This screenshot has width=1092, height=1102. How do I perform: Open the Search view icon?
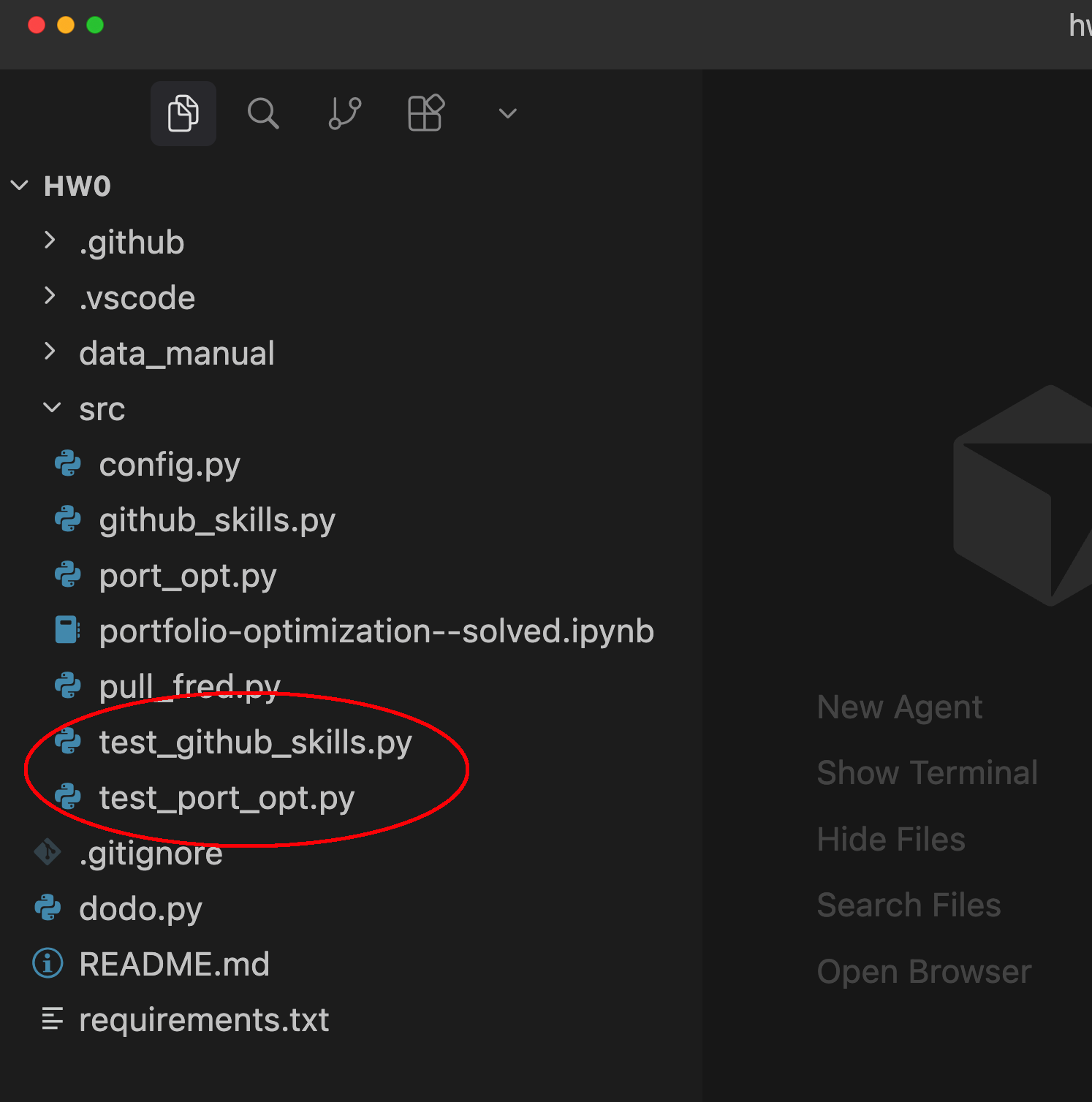(263, 113)
